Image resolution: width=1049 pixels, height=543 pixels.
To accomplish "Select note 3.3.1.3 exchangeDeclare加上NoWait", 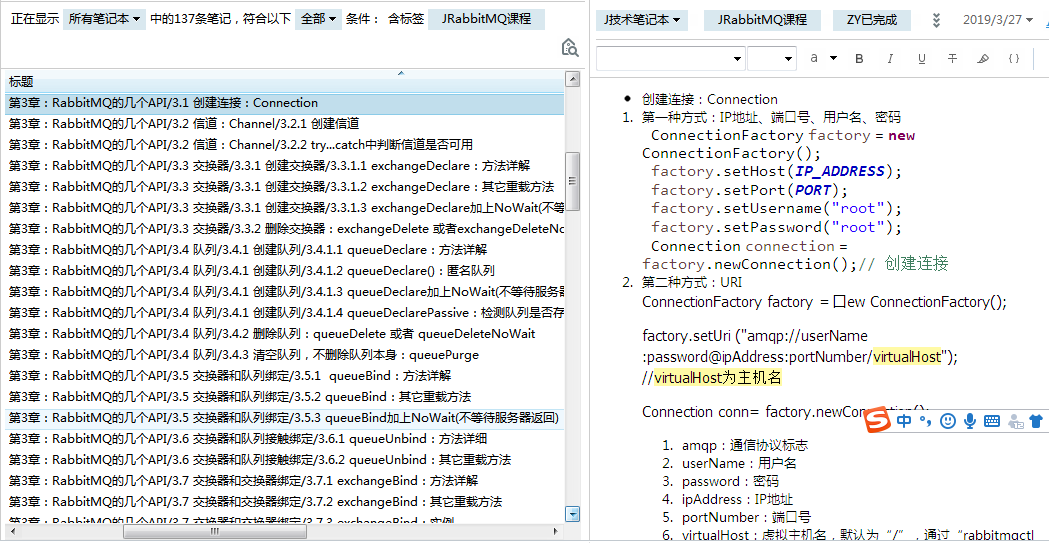I will point(285,207).
